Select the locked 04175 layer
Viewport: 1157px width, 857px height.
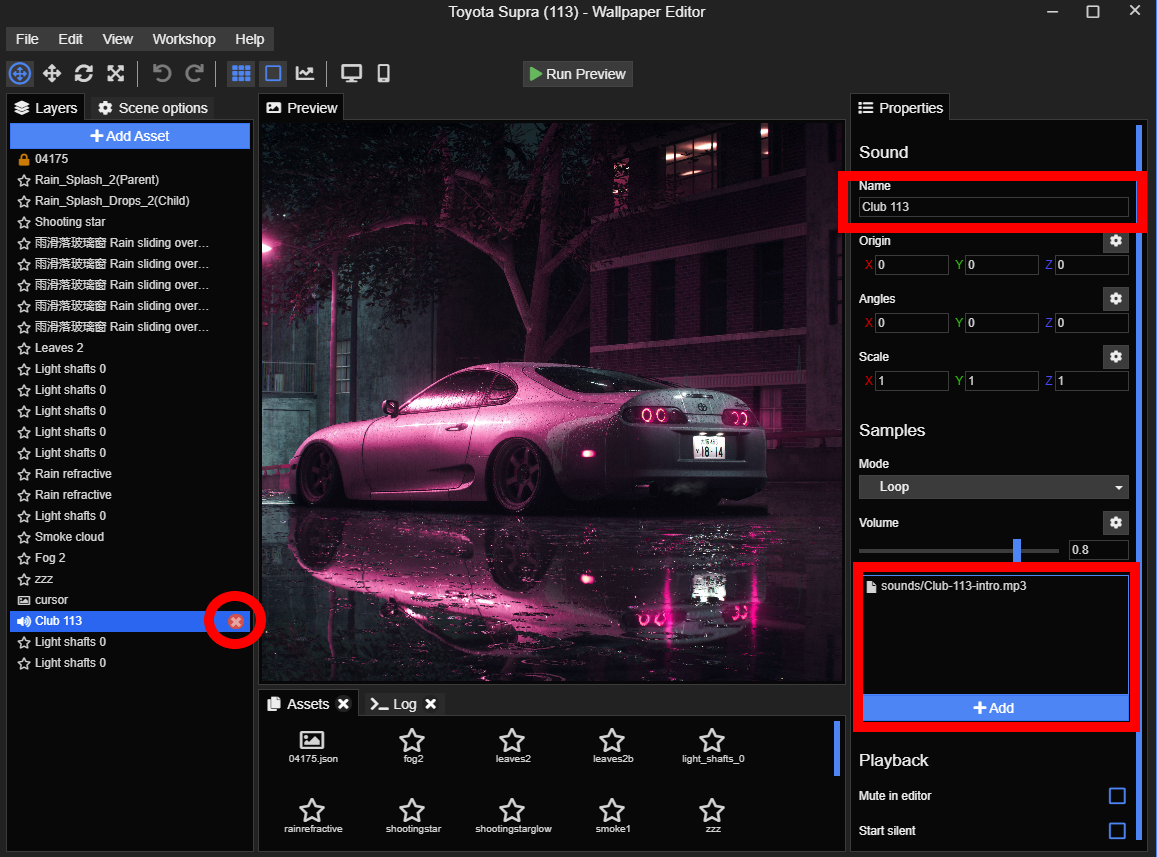[130, 159]
